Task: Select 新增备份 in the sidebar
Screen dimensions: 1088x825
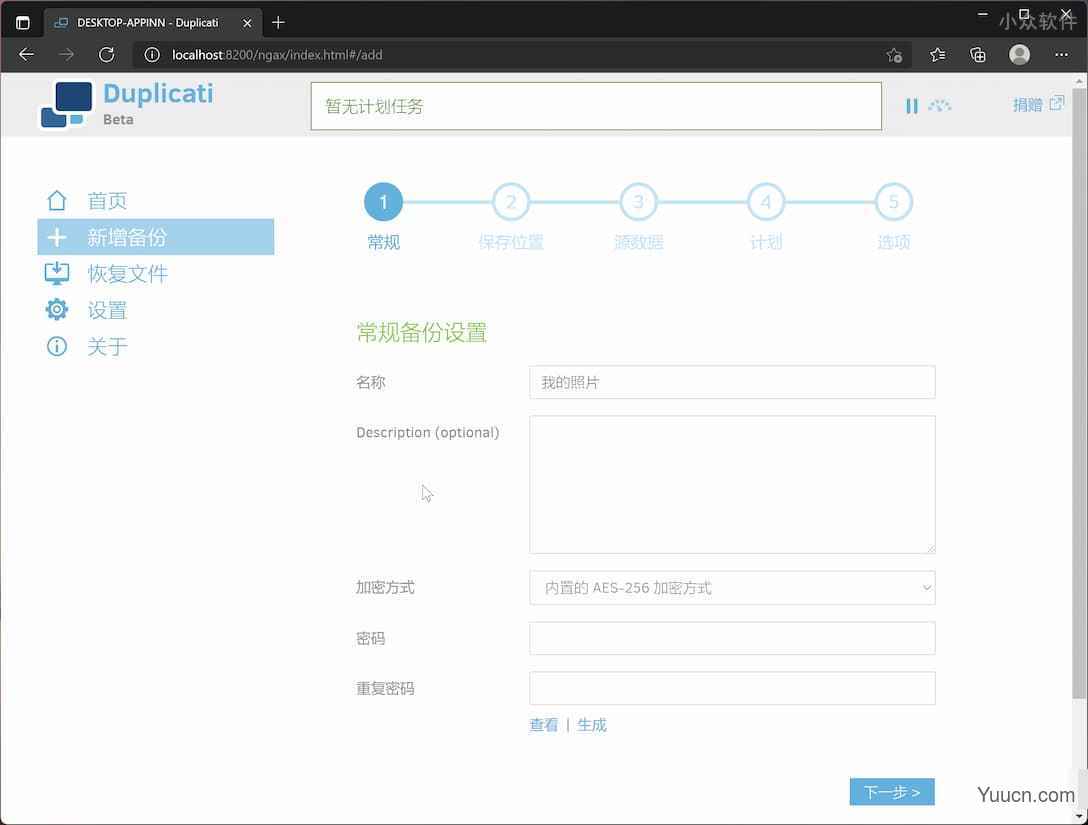Action: [x=156, y=237]
